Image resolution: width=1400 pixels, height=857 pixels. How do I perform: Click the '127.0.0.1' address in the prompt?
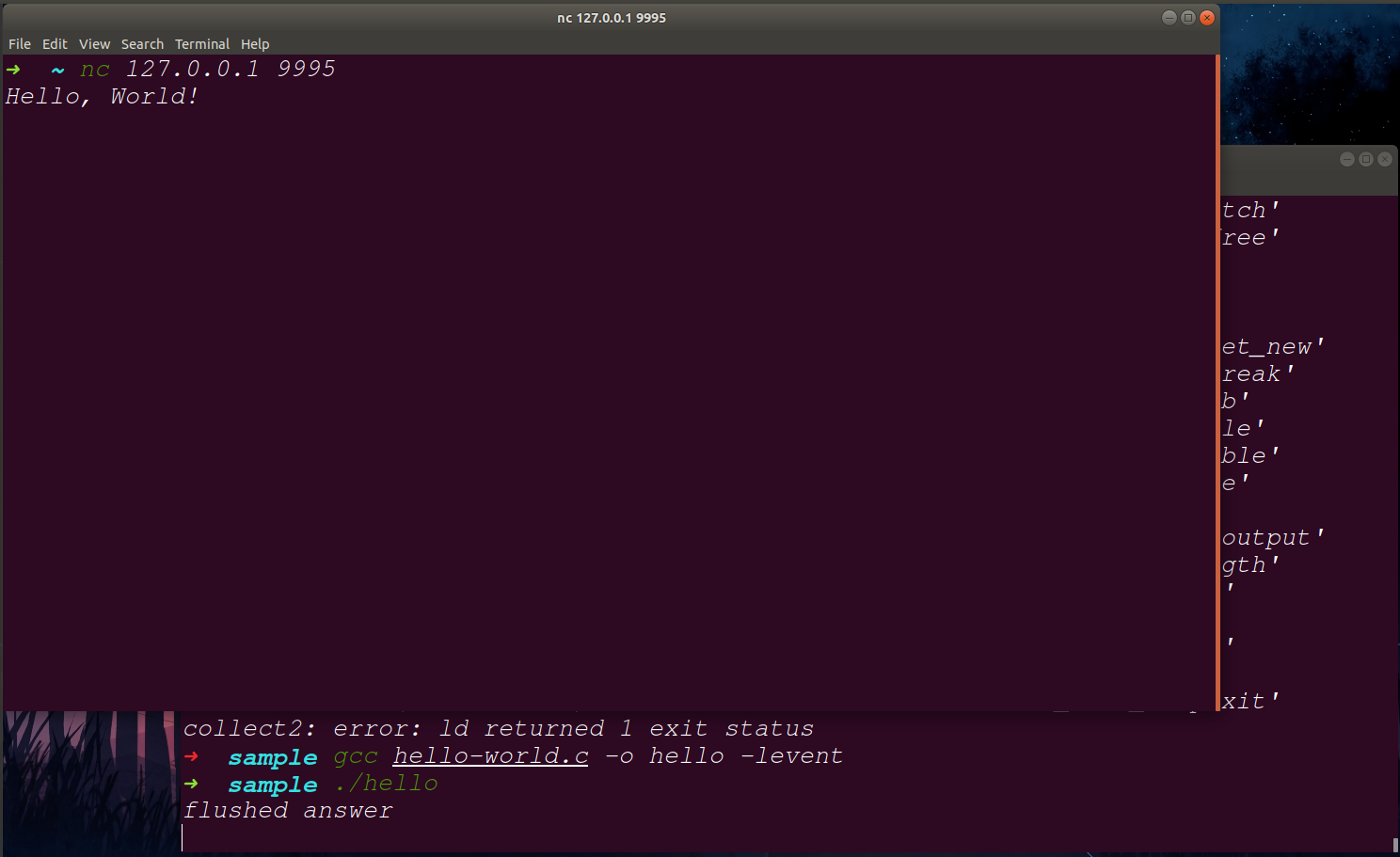193,69
